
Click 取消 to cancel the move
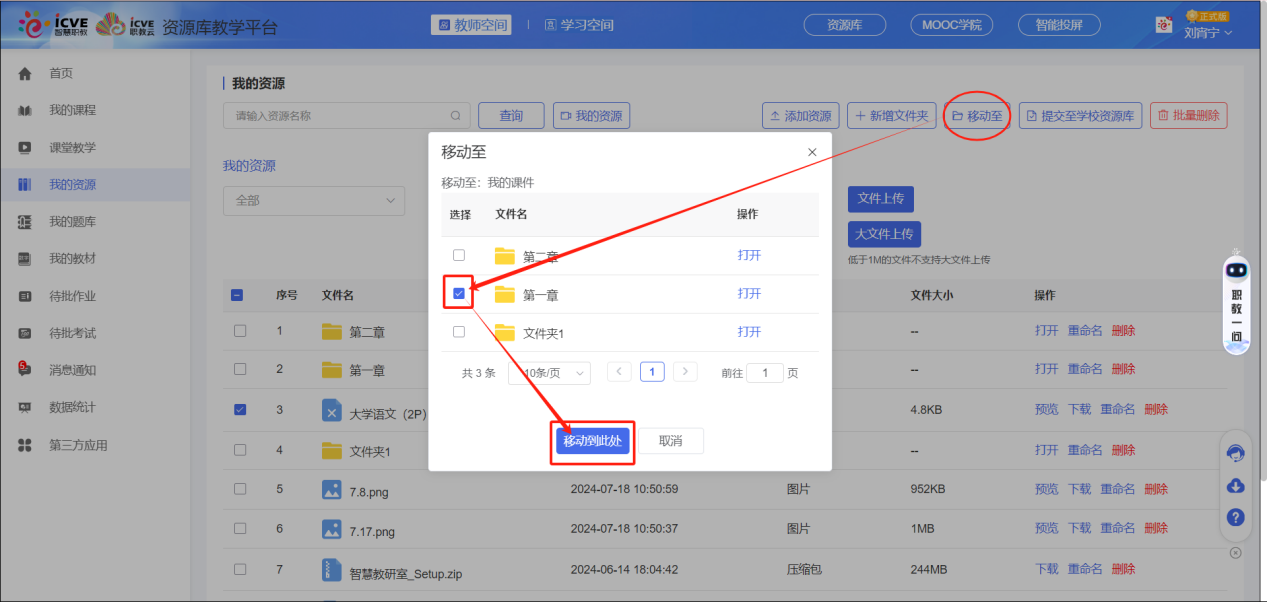[x=670, y=441]
